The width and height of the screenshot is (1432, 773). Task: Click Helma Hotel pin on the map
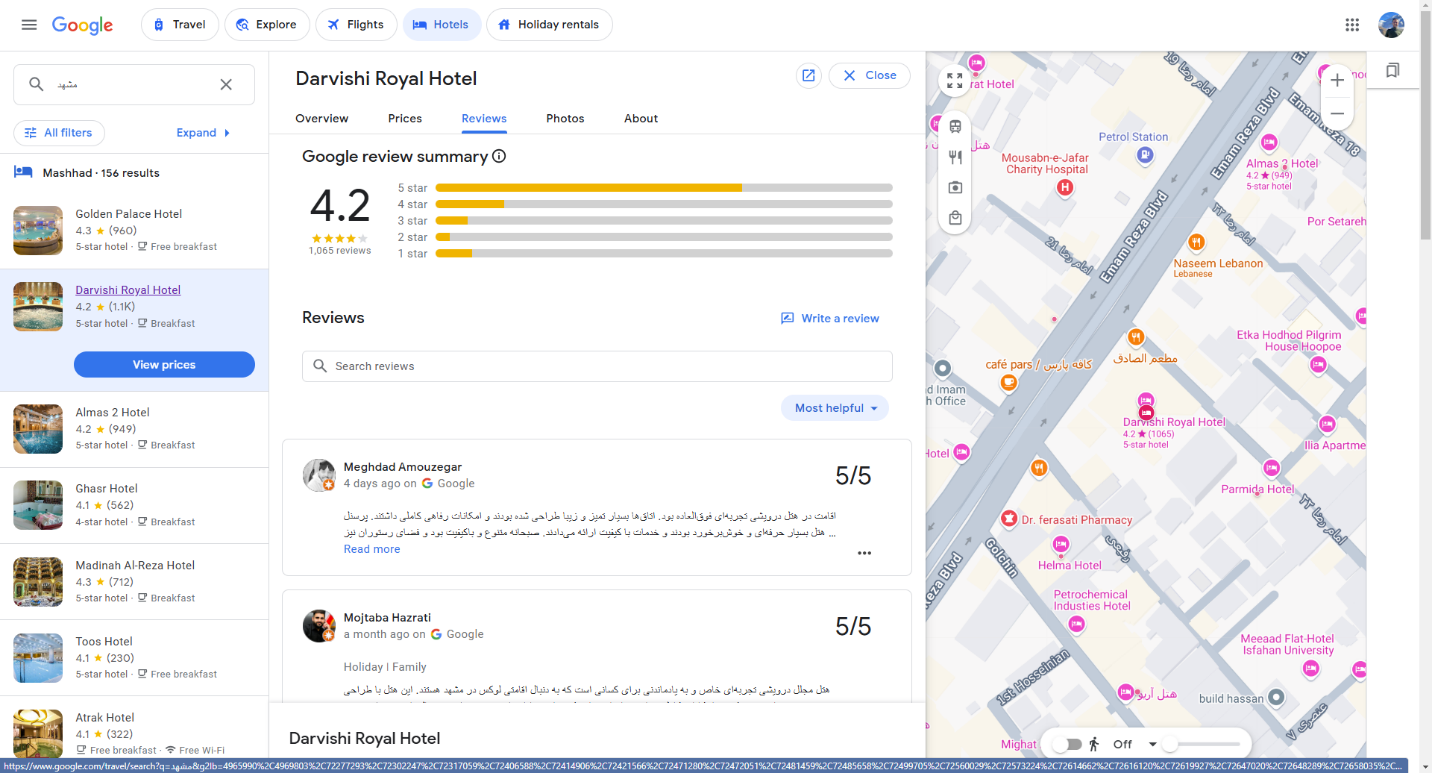1061,545
